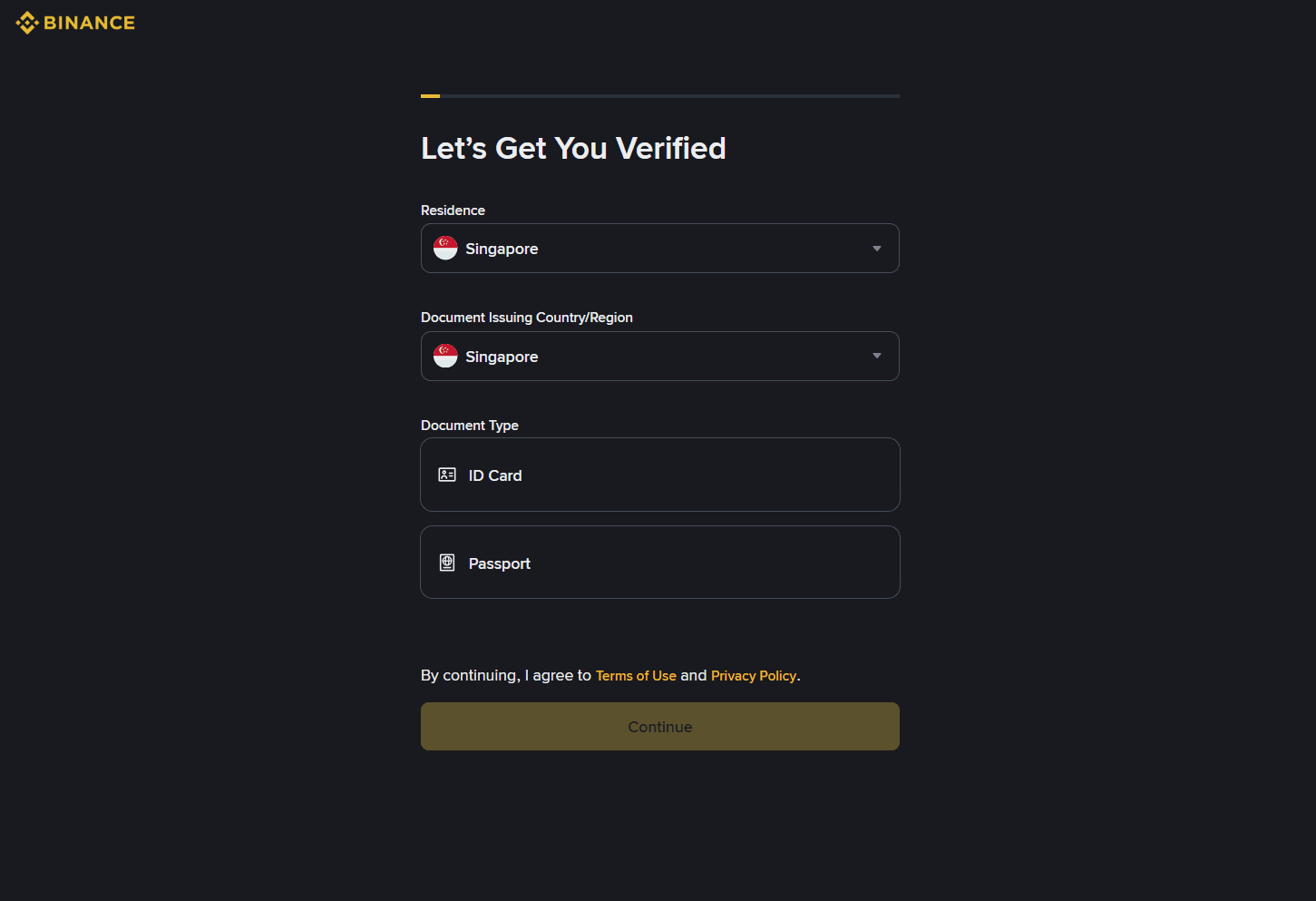Choose Passport as document type
The height and width of the screenshot is (901, 1316).
(659, 563)
